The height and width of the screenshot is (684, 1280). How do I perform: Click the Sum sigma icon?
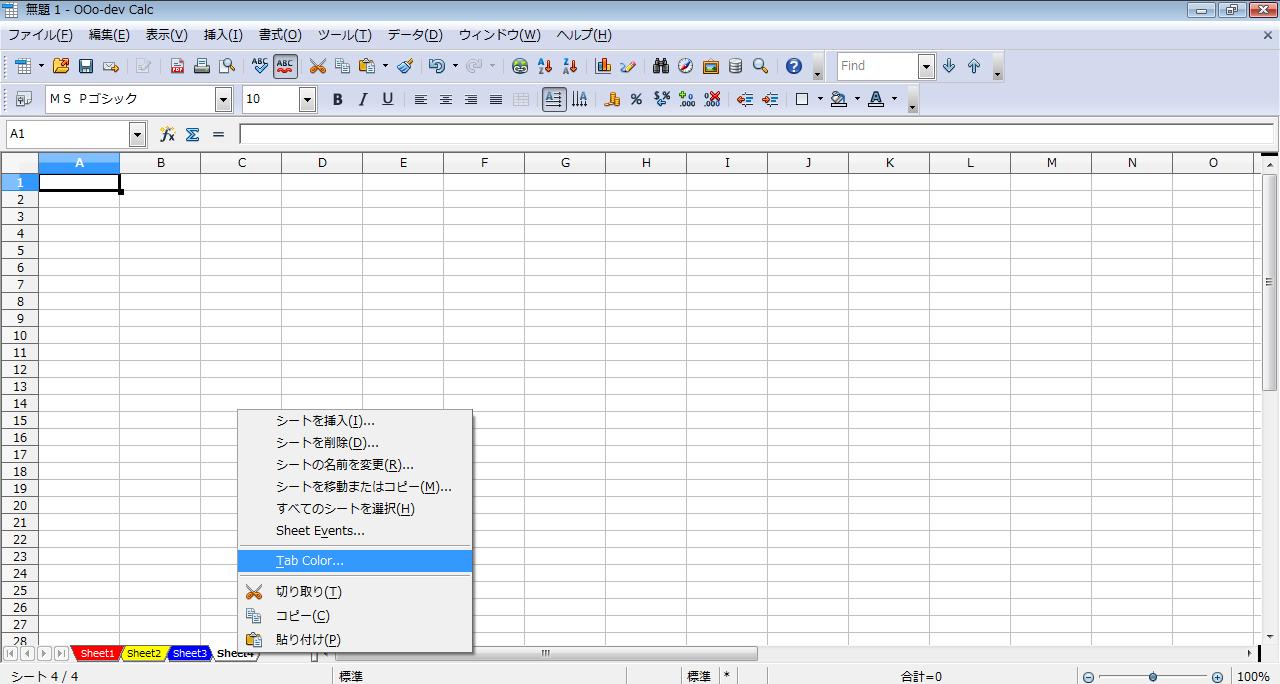tap(192, 134)
